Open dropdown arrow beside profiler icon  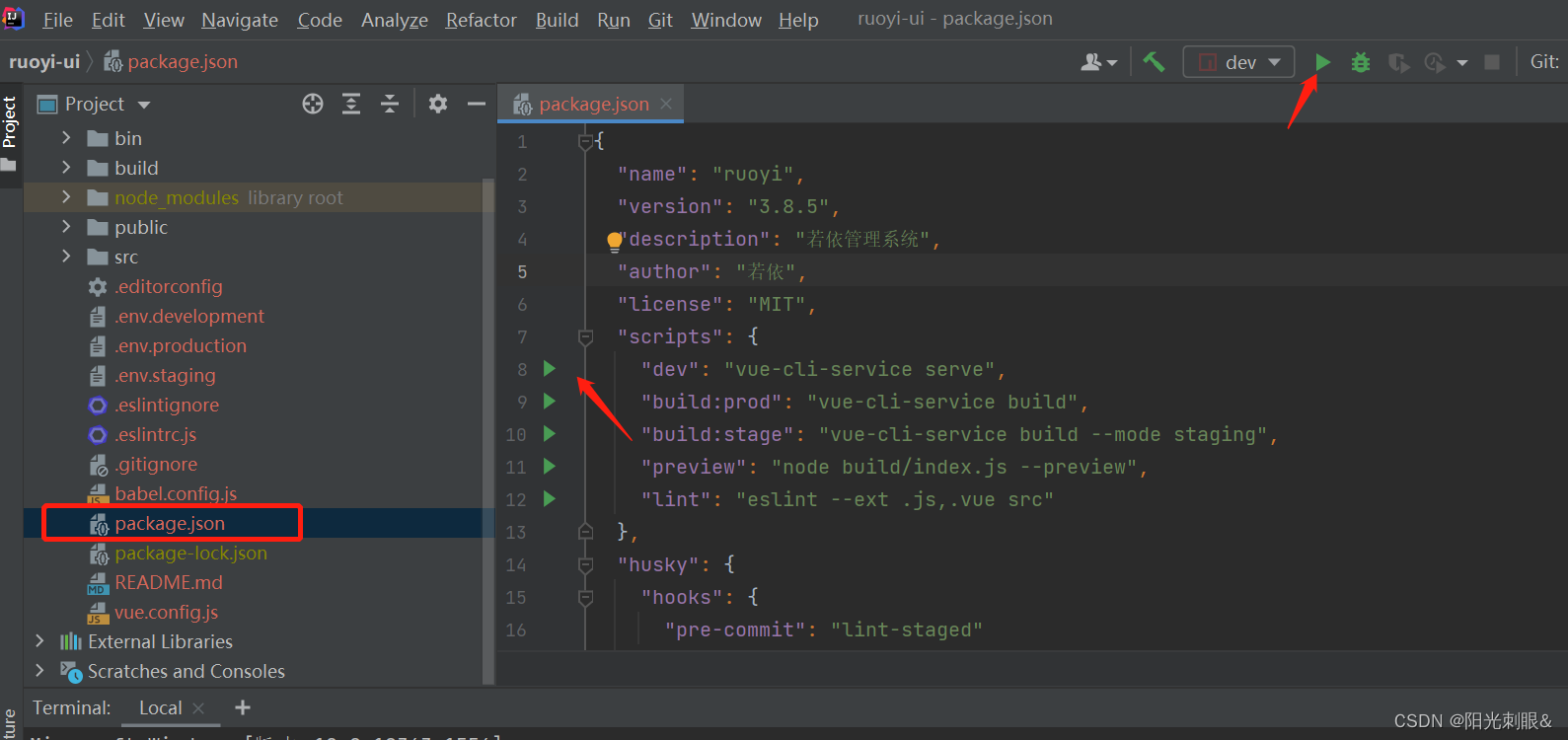pyautogui.click(x=1462, y=63)
